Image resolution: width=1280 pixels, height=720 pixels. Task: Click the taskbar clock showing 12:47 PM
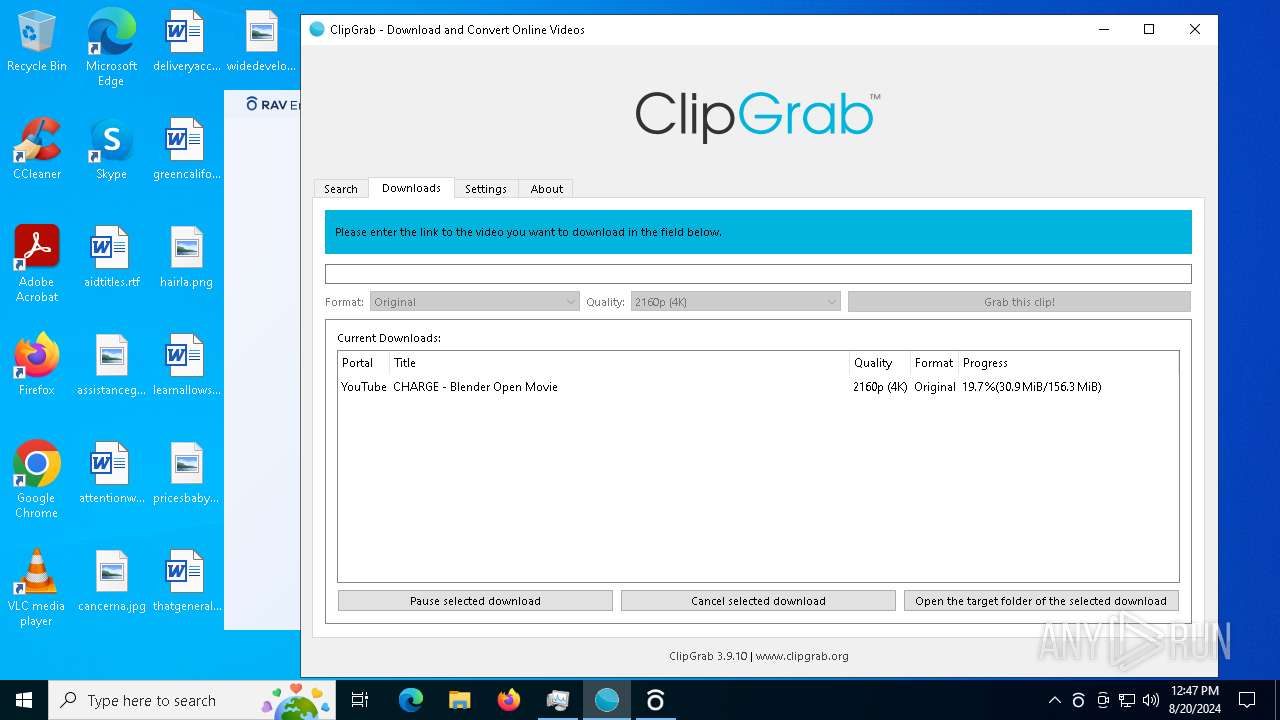click(1194, 700)
